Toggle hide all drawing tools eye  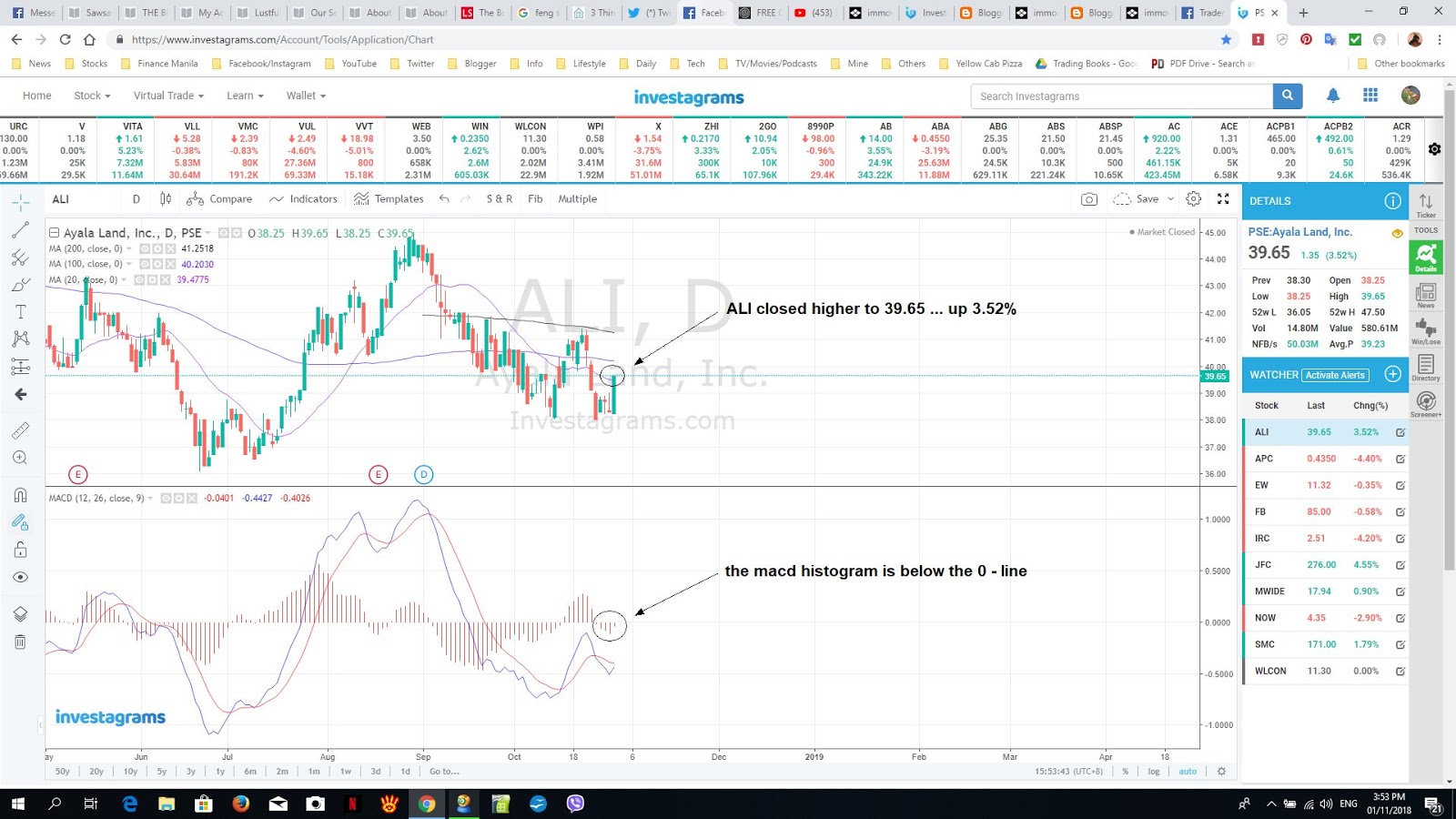coord(20,577)
